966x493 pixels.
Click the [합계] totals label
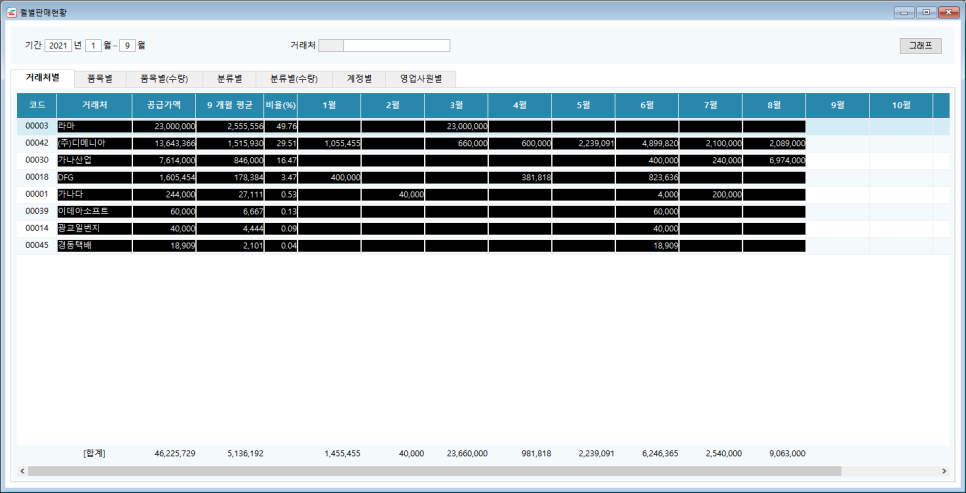[x=94, y=453]
